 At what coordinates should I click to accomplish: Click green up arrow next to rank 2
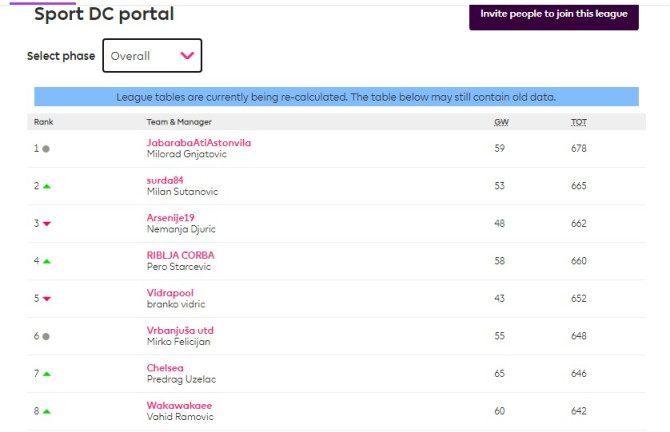click(46, 186)
